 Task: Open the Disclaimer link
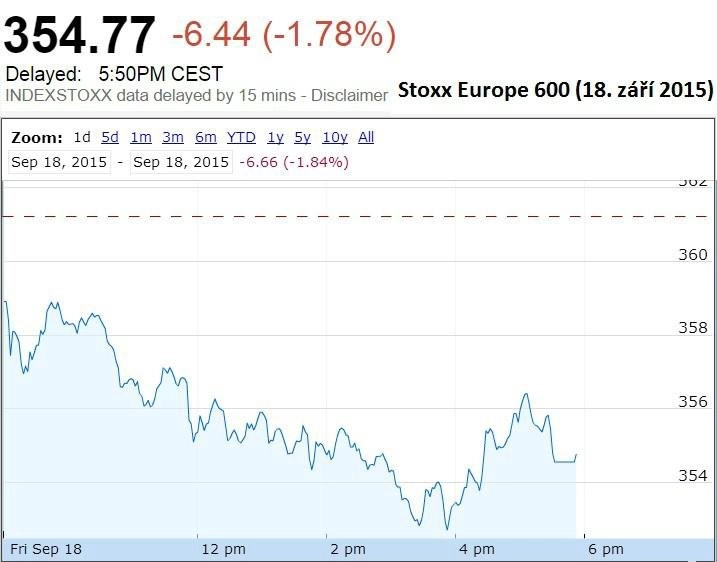point(349,96)
